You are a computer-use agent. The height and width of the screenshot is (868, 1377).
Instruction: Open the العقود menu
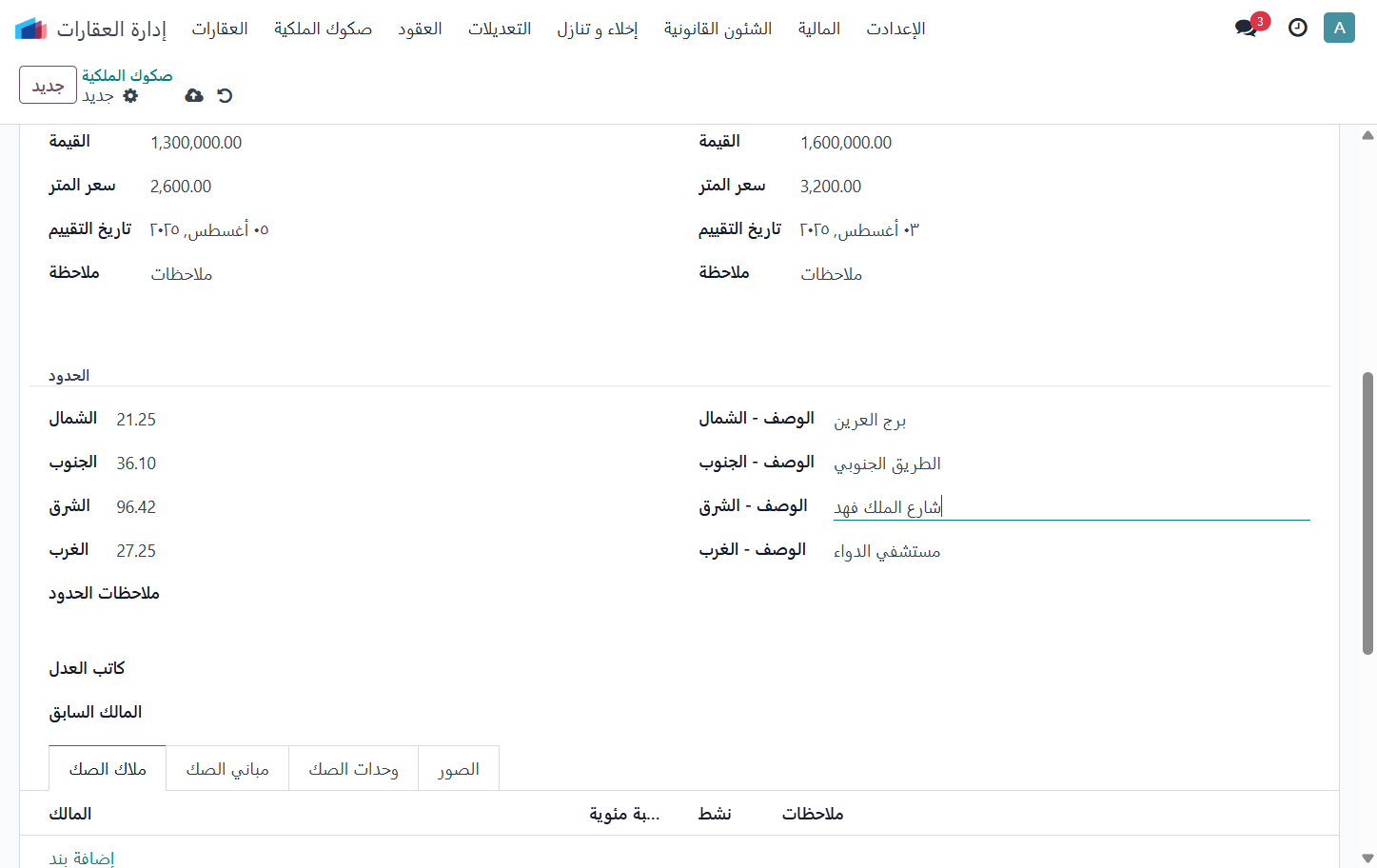click(420, 29)
